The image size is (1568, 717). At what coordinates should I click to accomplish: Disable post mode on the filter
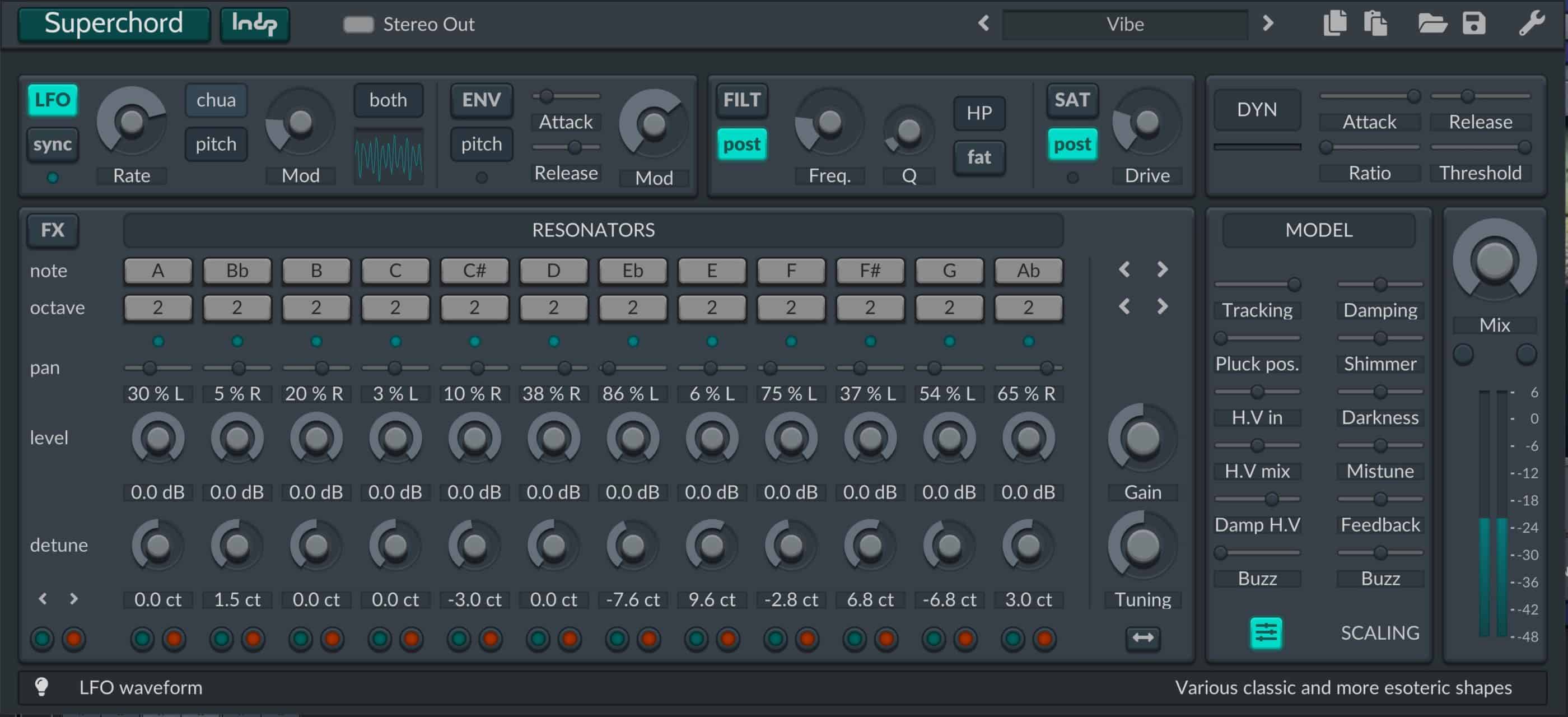click(x=741, y=143)
